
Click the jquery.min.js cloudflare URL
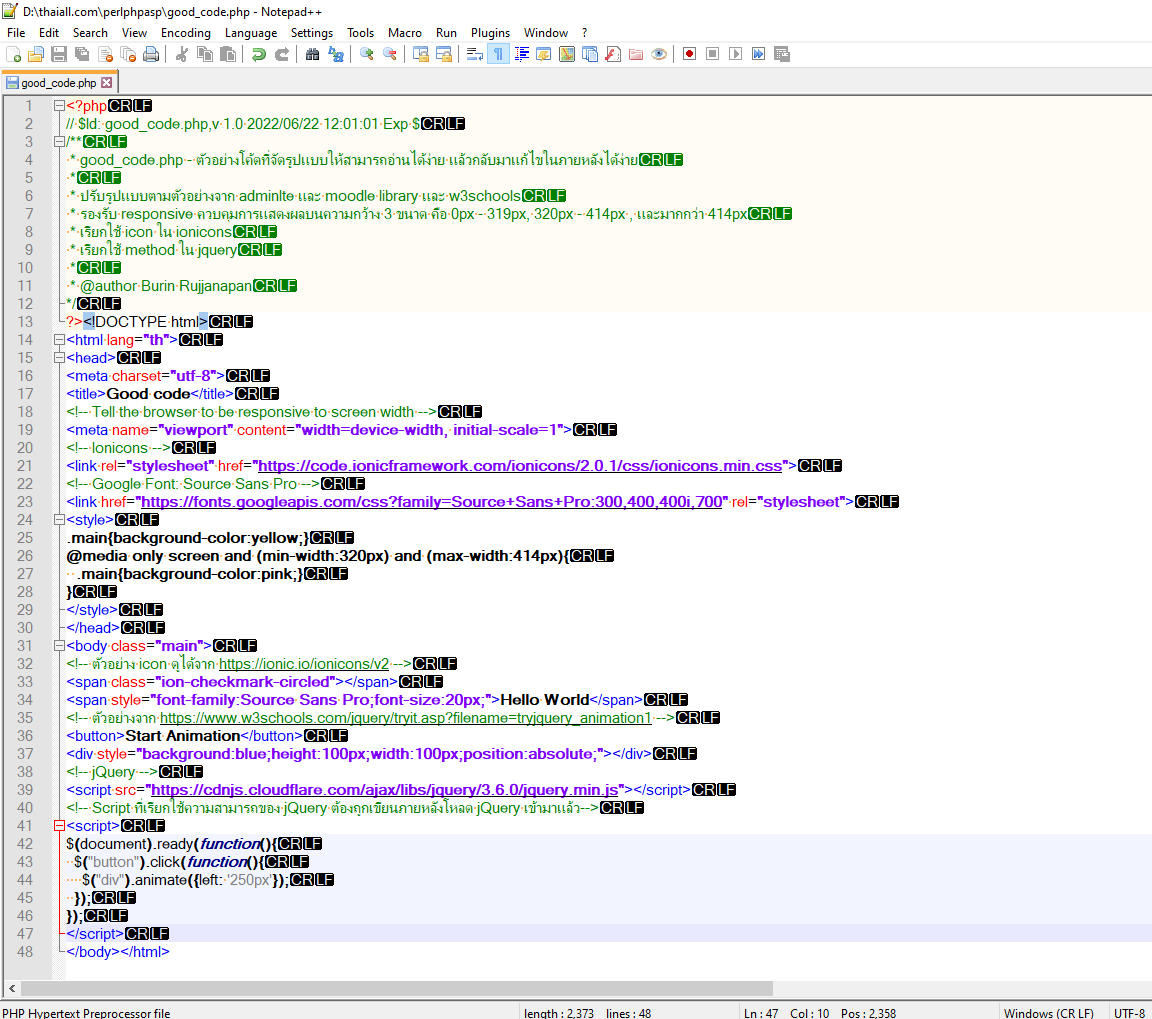point(385,790)
